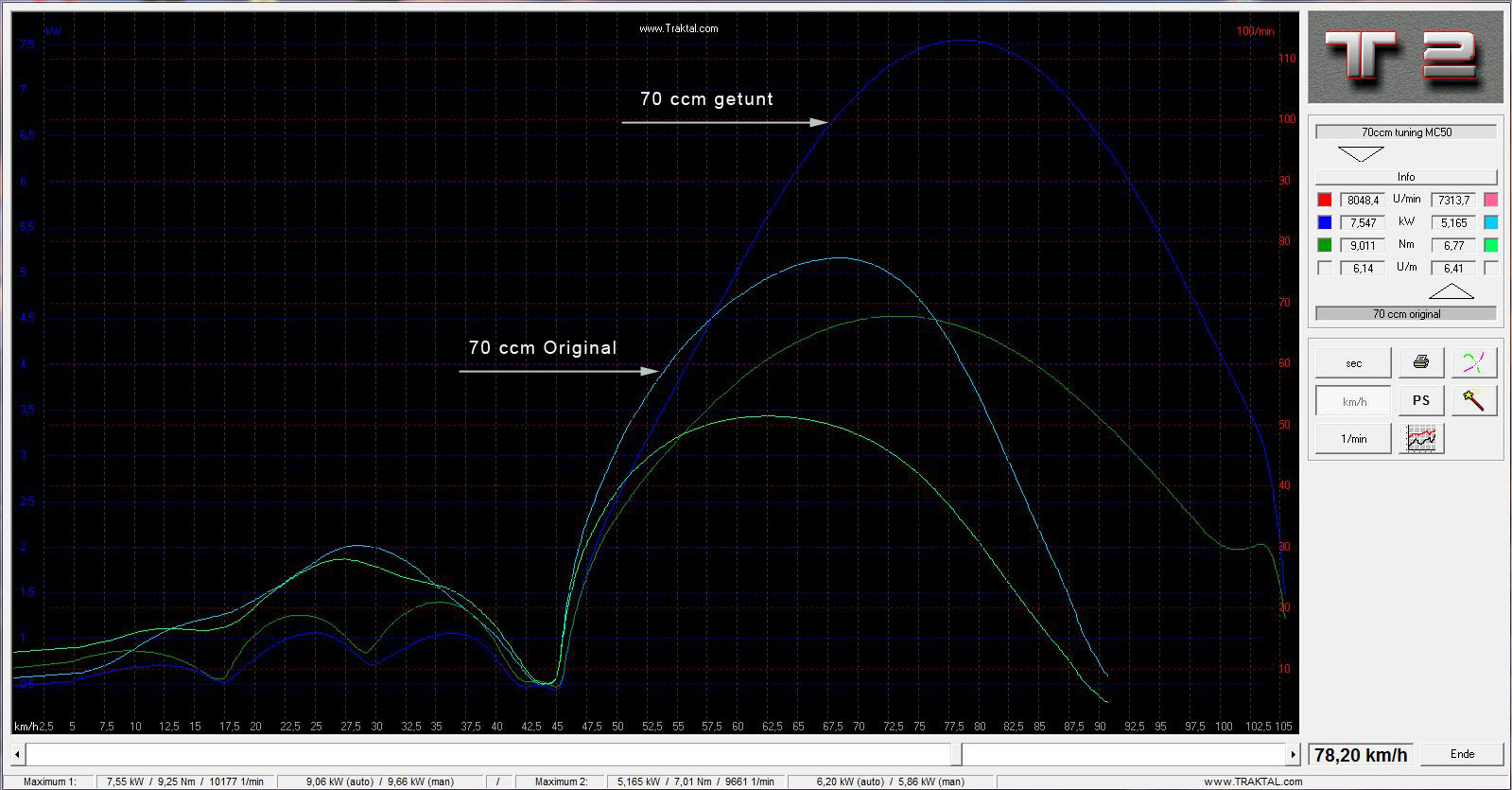Image resolution: width=1512 pixels, height=790 pixels.
Task: Click the 7313,7 U/min value field
Action: tap(1453, 200)
